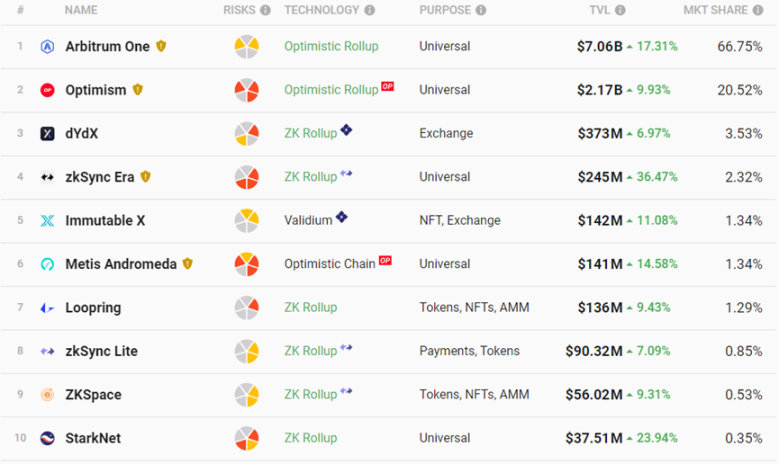This screenshot has height=464, width=779.
Task: Click the StarkNet risk pie chart
Action: tap(247, 438)
